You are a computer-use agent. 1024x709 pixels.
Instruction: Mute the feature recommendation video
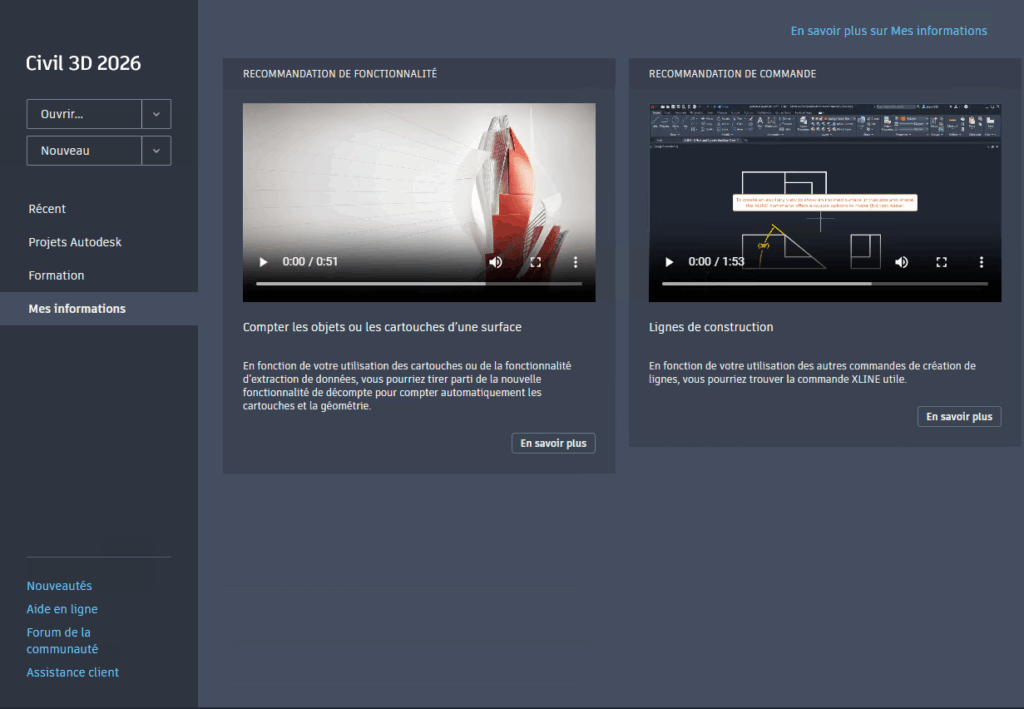click(495, 262)
